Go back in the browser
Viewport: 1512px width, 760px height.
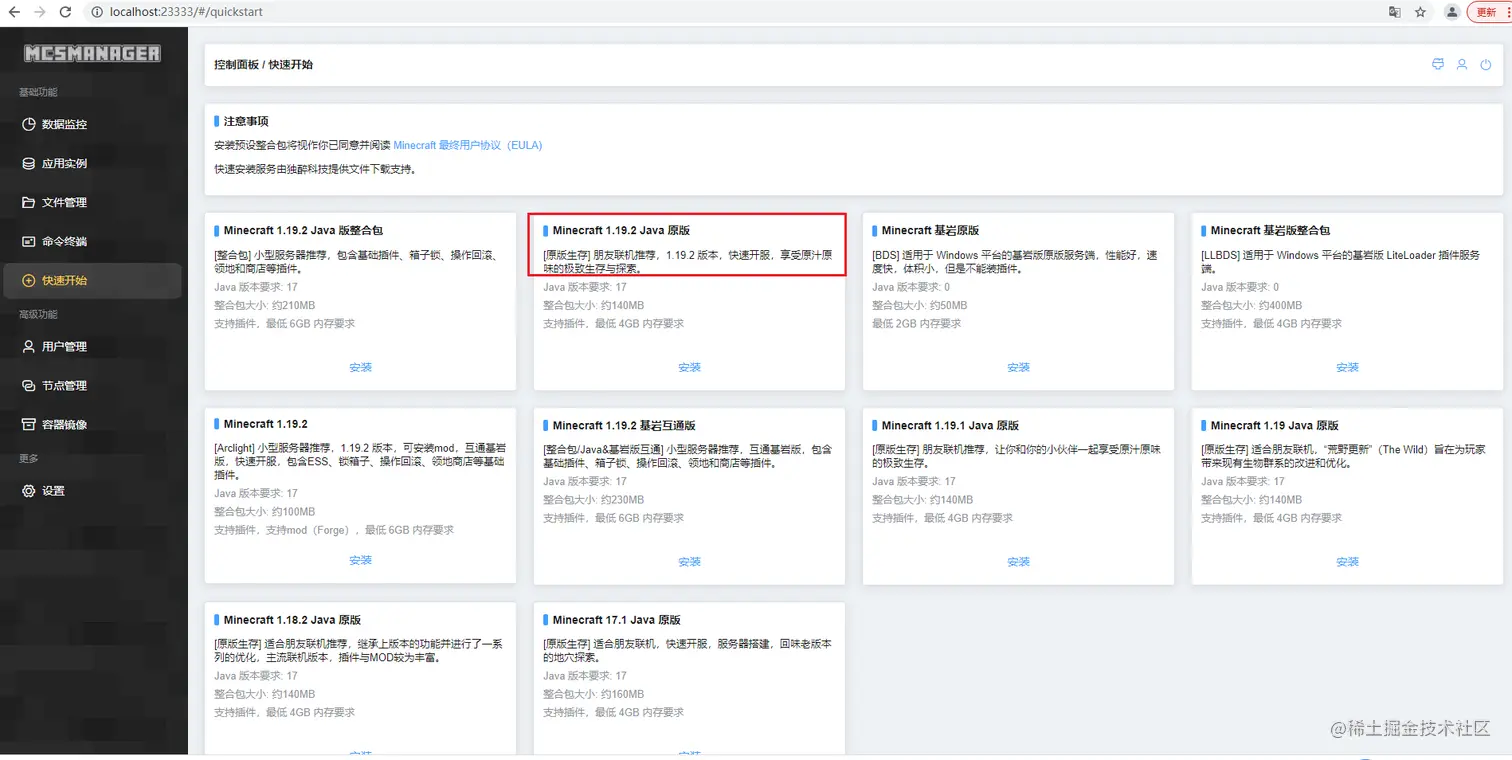[x=15, y=12]
